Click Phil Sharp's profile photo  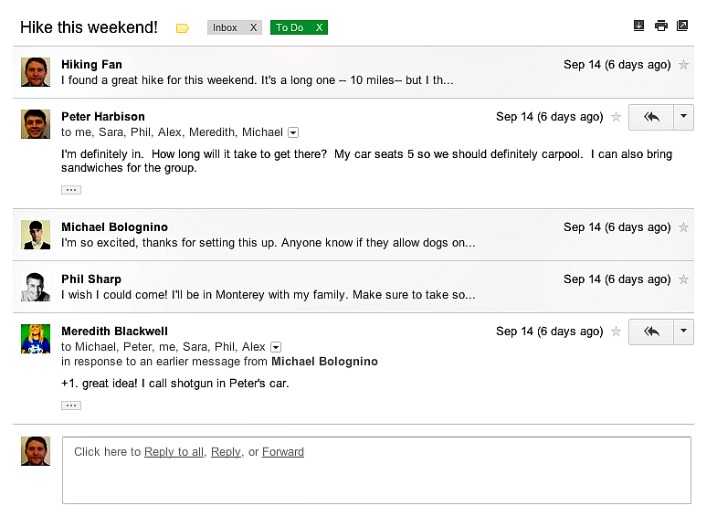[36, 287]
